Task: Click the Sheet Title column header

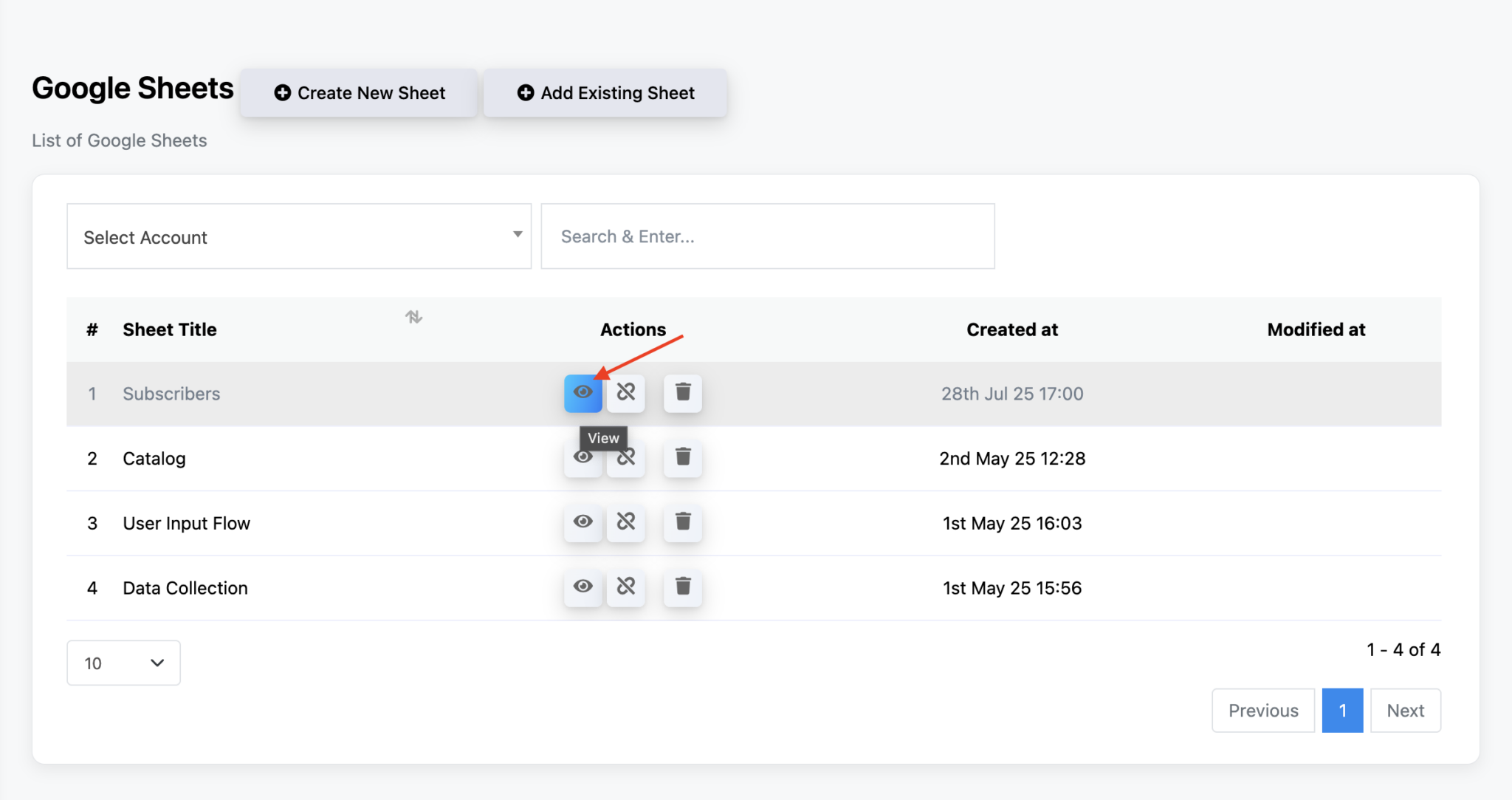Action: point(170,329)
